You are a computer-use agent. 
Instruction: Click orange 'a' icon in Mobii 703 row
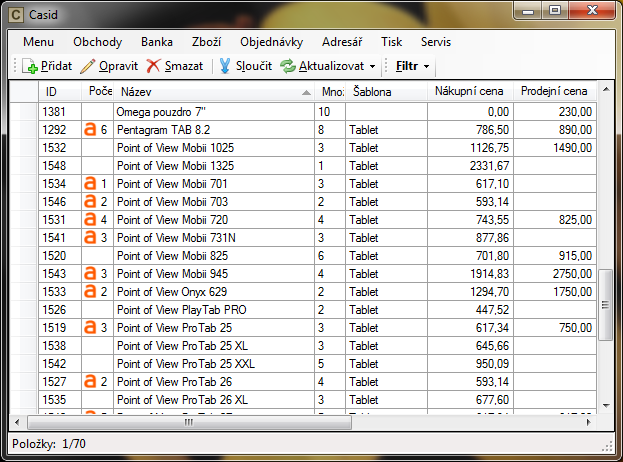click(x=90, y=201)
